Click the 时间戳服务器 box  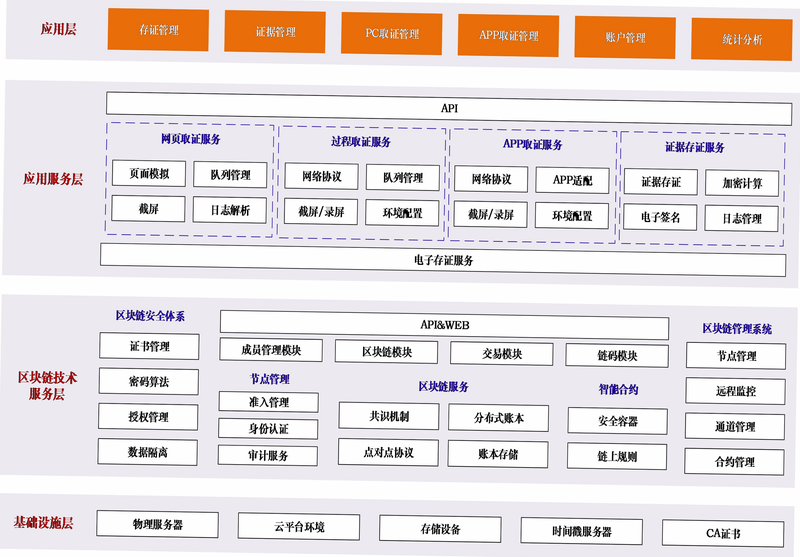[582, 531]
